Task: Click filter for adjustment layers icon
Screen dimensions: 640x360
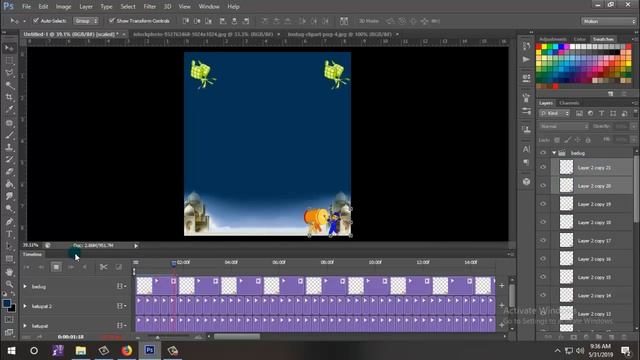Action: click(x=590, y=113)
